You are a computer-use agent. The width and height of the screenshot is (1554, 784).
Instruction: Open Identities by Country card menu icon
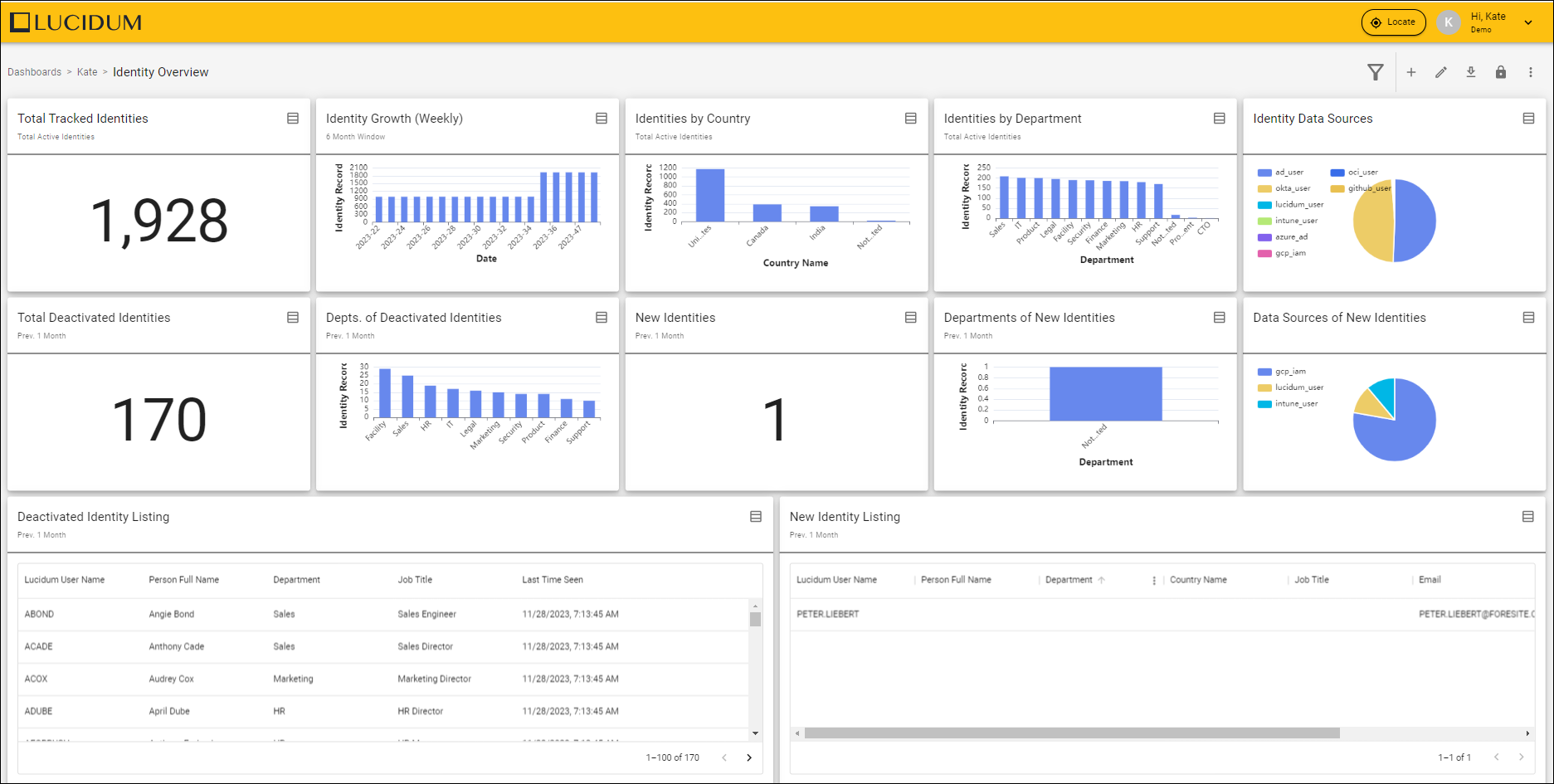pos(910,119)
